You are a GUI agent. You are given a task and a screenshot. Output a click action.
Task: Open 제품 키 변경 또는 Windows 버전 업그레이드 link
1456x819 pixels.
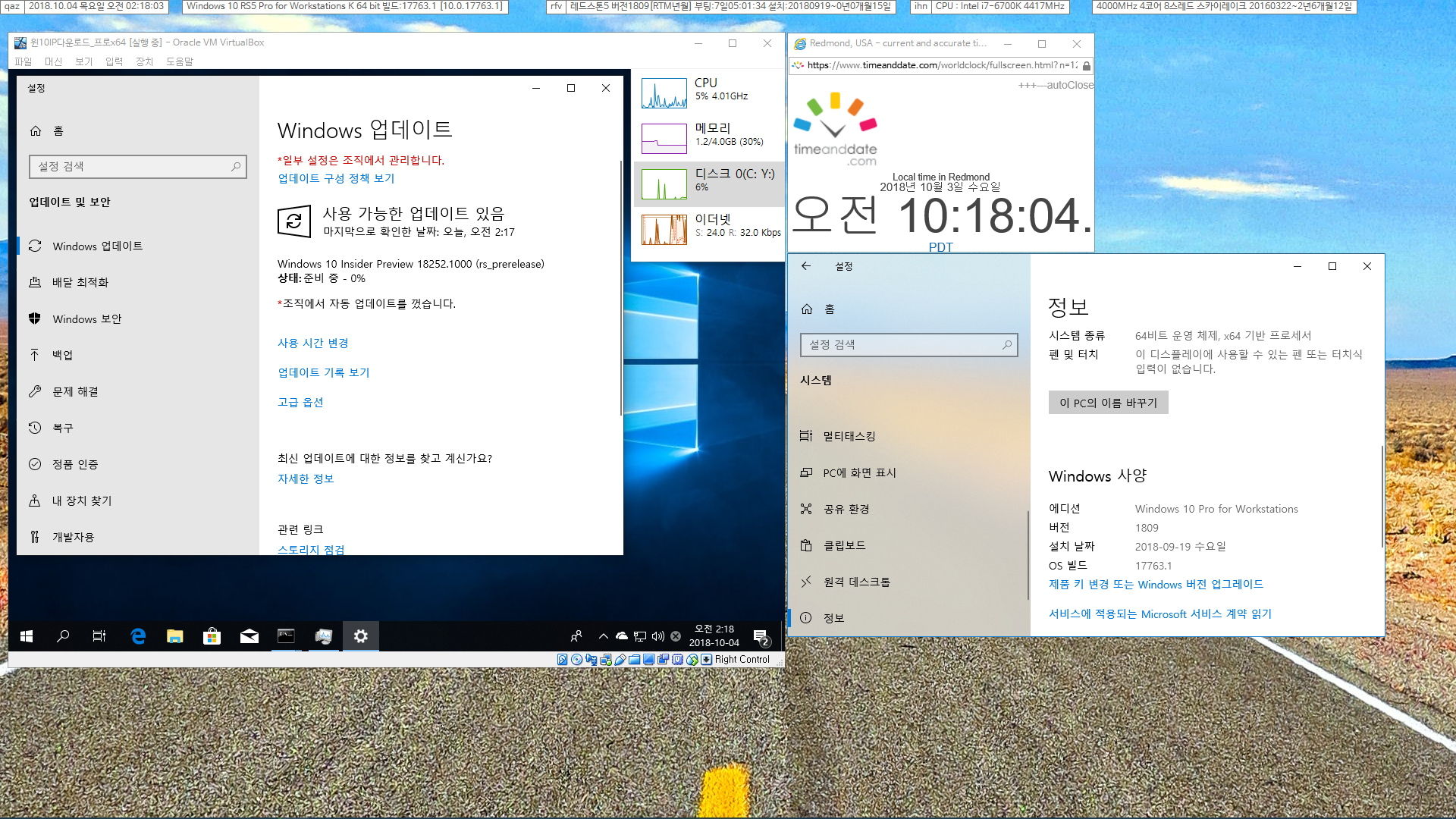pyautogui.click(x=1156, y=584)
